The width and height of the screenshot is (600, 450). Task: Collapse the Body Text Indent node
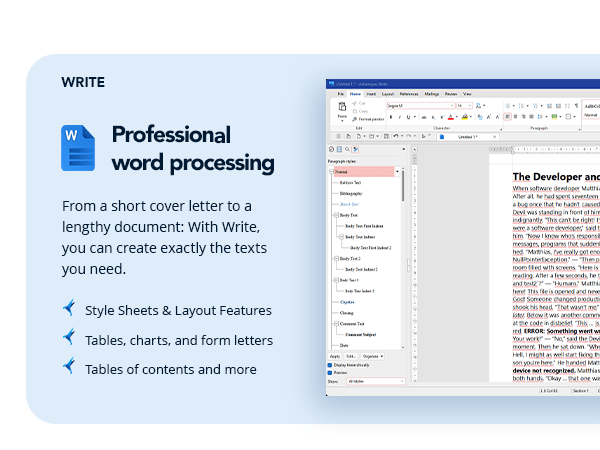(x=342, y=237)
